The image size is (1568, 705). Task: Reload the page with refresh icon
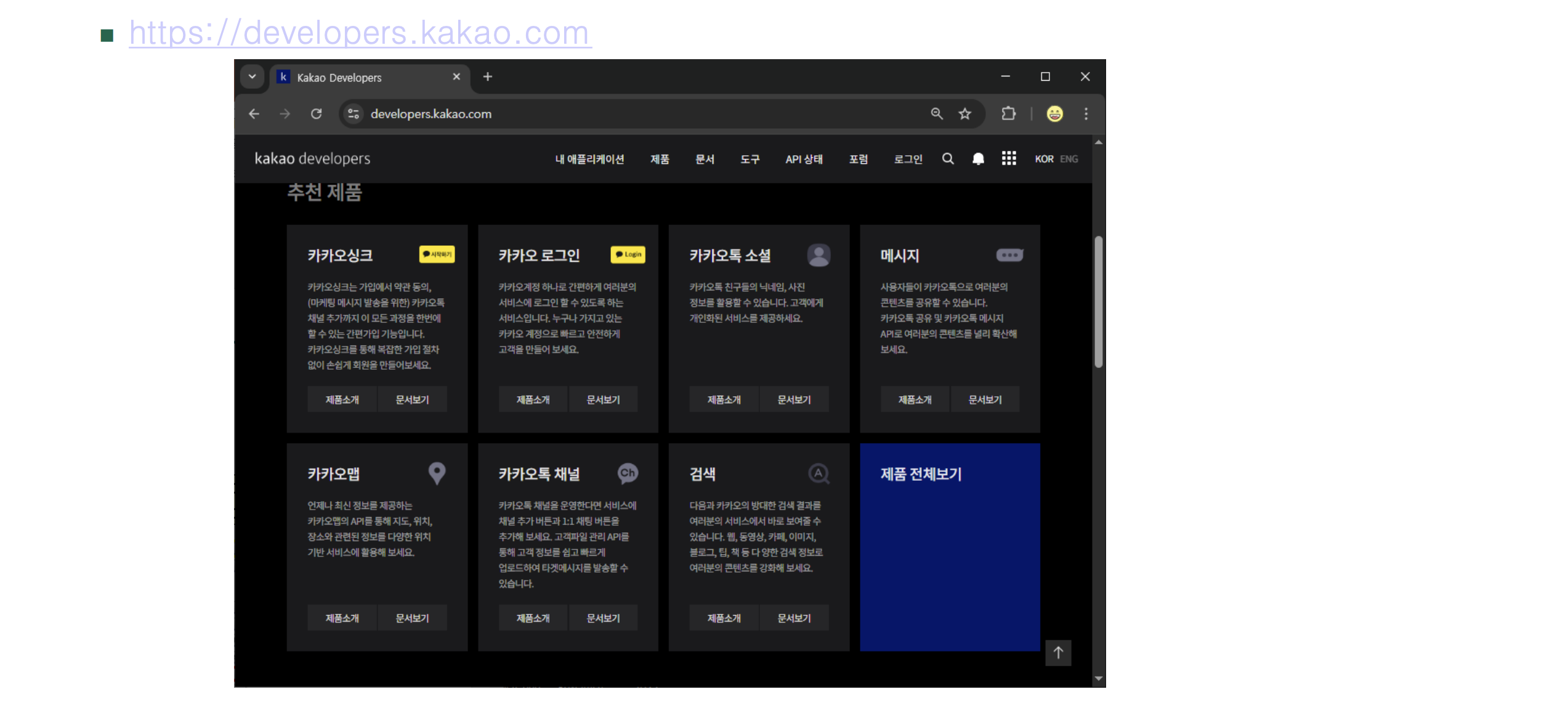tap(316, 114)
